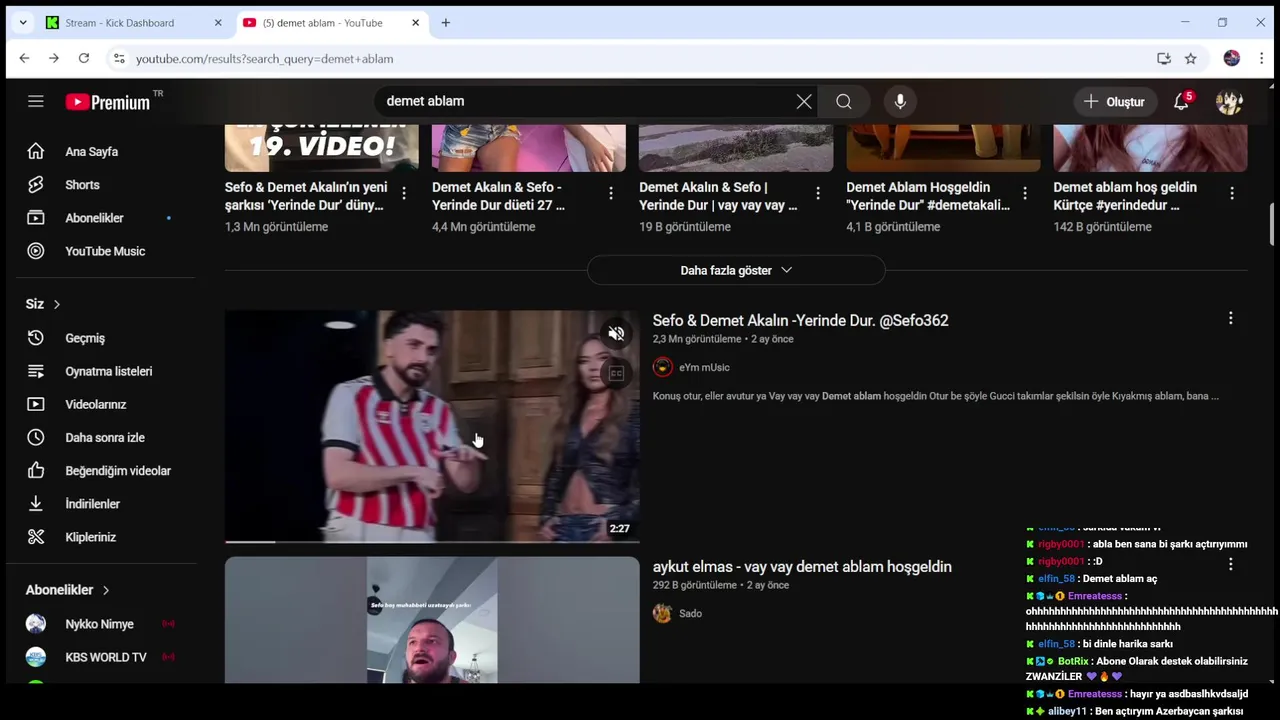Open options for 'Demet ablam hoş geldin Kürtçe' short
Image resolution: width=1280 pixels, height=720 pixels.
[1232, 193]
